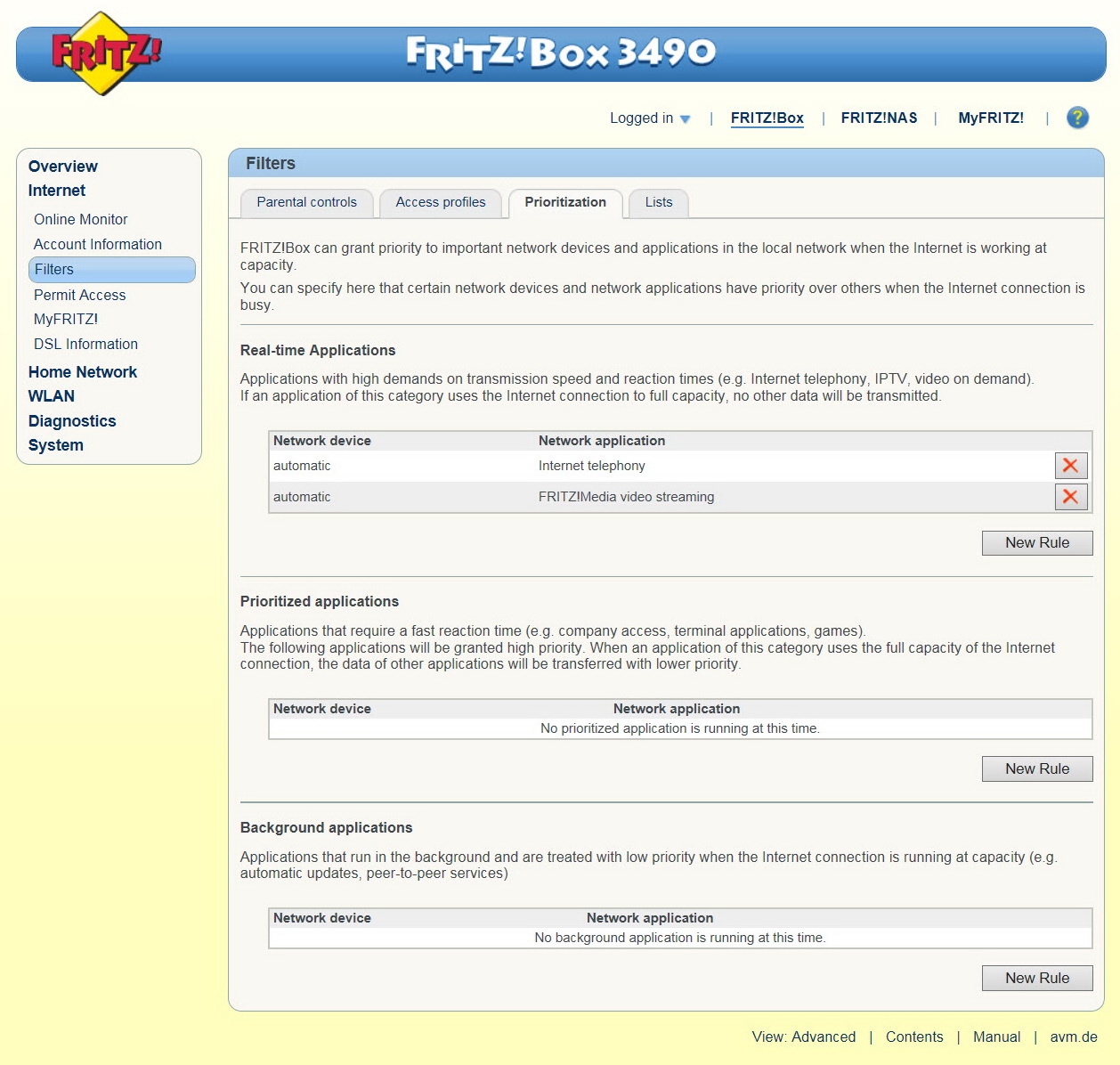Screen dimensions: 1120x1065
Task: Open DSL Information in sidebar
Action: [86, 344]
